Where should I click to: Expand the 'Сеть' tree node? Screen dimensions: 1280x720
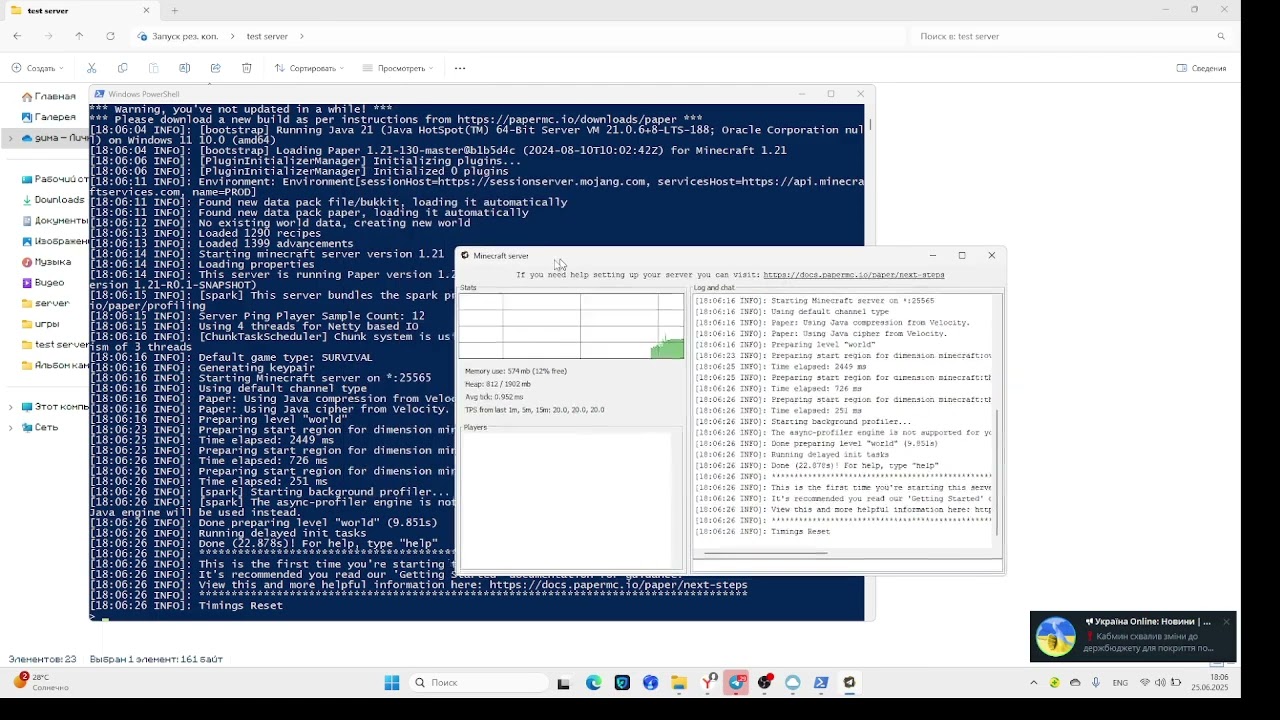click(10, 428)
